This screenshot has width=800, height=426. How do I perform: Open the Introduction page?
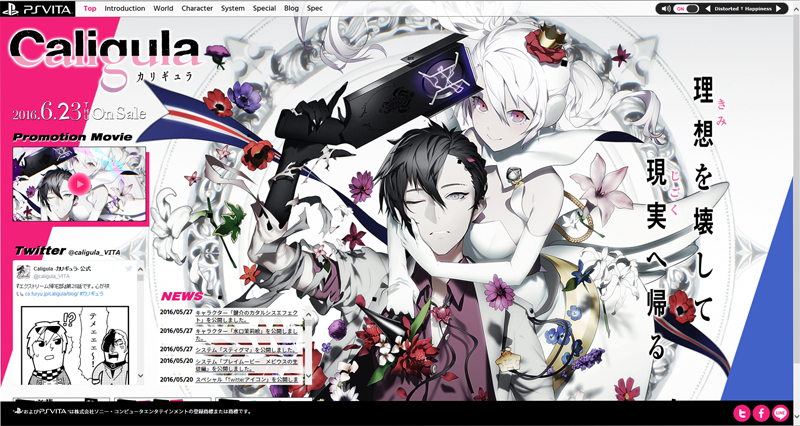[x=125, y=8]
